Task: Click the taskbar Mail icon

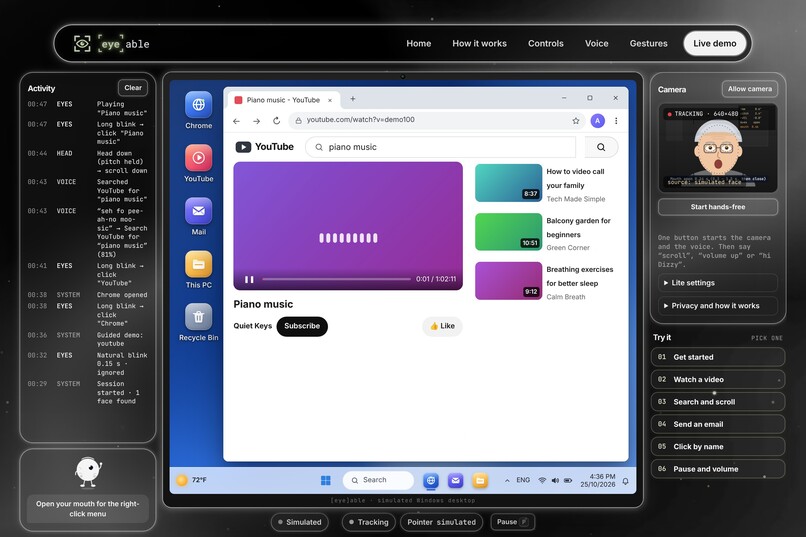Action: (x=455, y=480)
